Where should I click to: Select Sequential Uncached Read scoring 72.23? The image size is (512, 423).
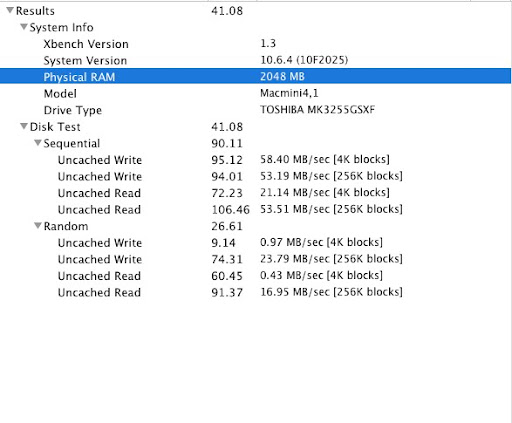tap(255, 193)
